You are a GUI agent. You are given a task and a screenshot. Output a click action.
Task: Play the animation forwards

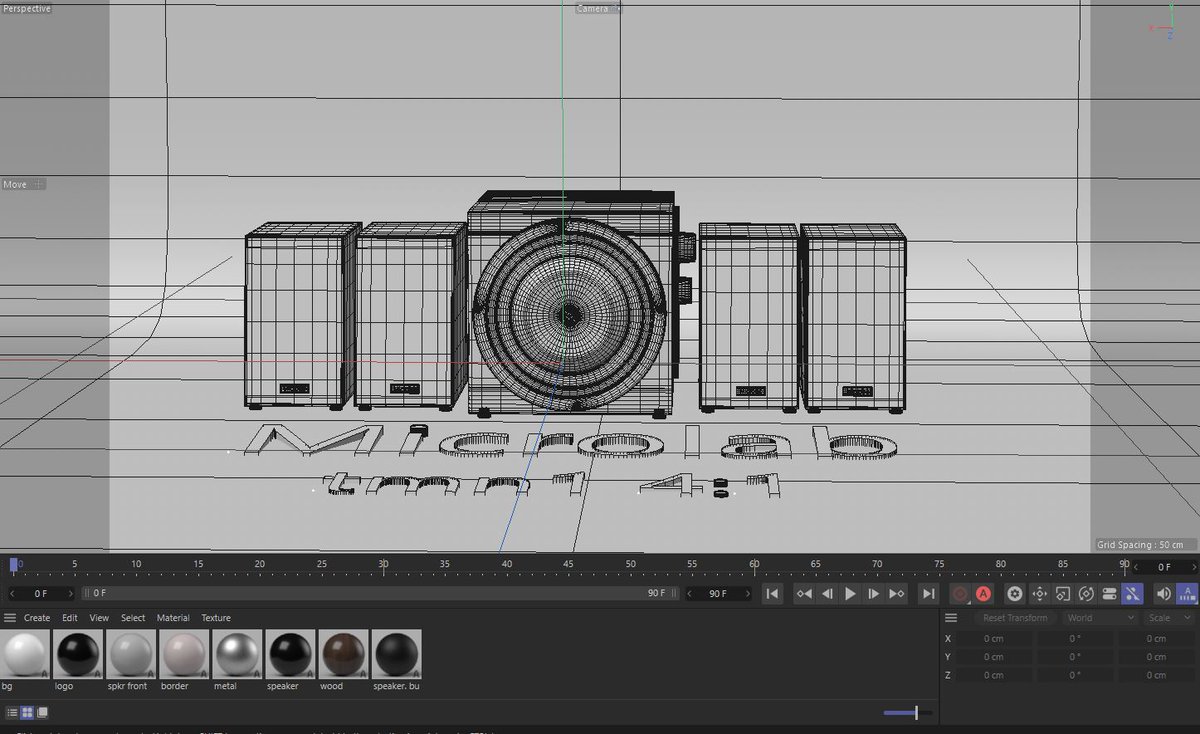850,593
